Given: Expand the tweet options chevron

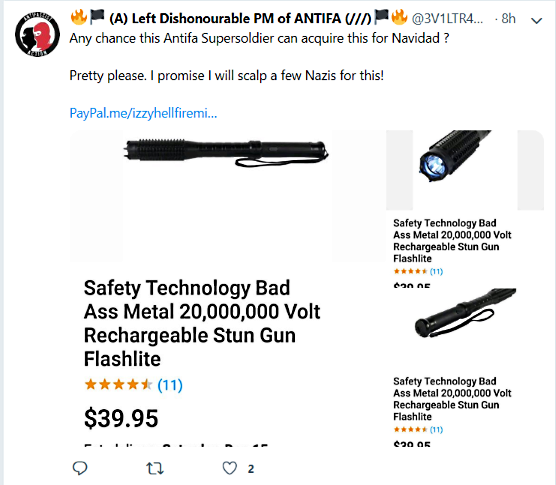Looking at the screenshot, I should pyautogui.click(x=536, y=21).
